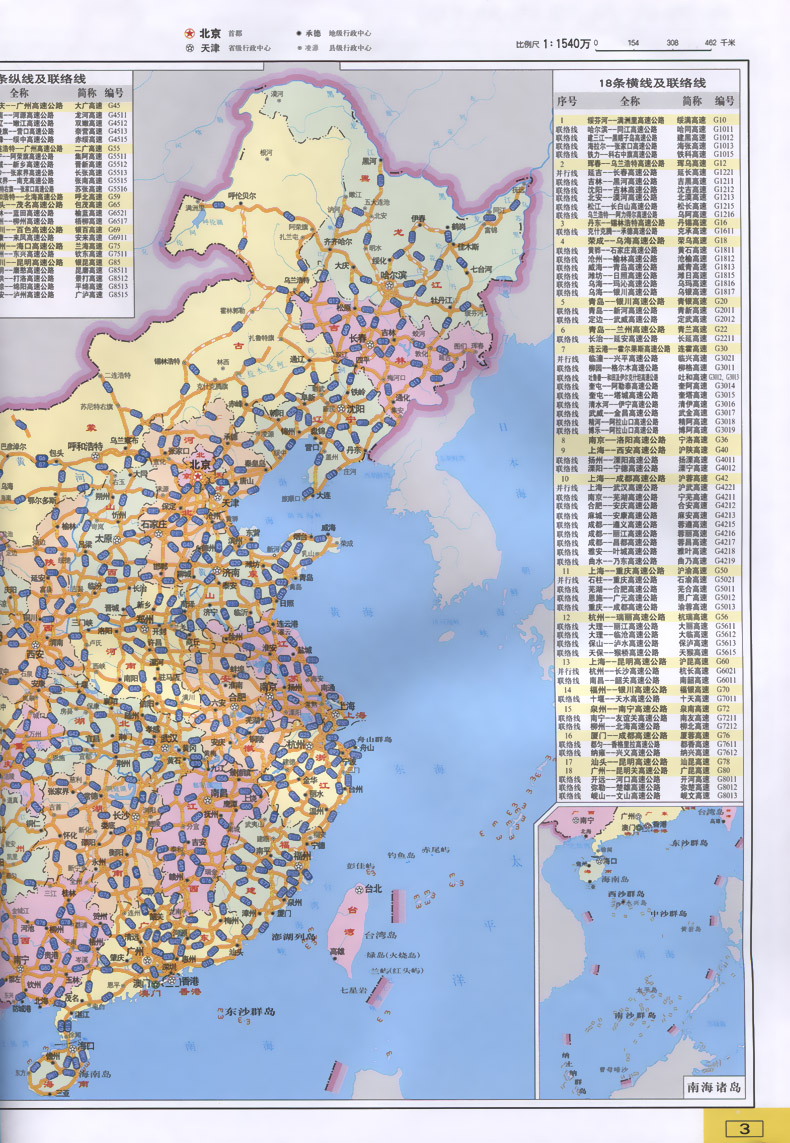Click the 哈尔滨 city label on the map
Image resolution: width=790 pixels, height=1143 pixels.
[x=396, y=274]
